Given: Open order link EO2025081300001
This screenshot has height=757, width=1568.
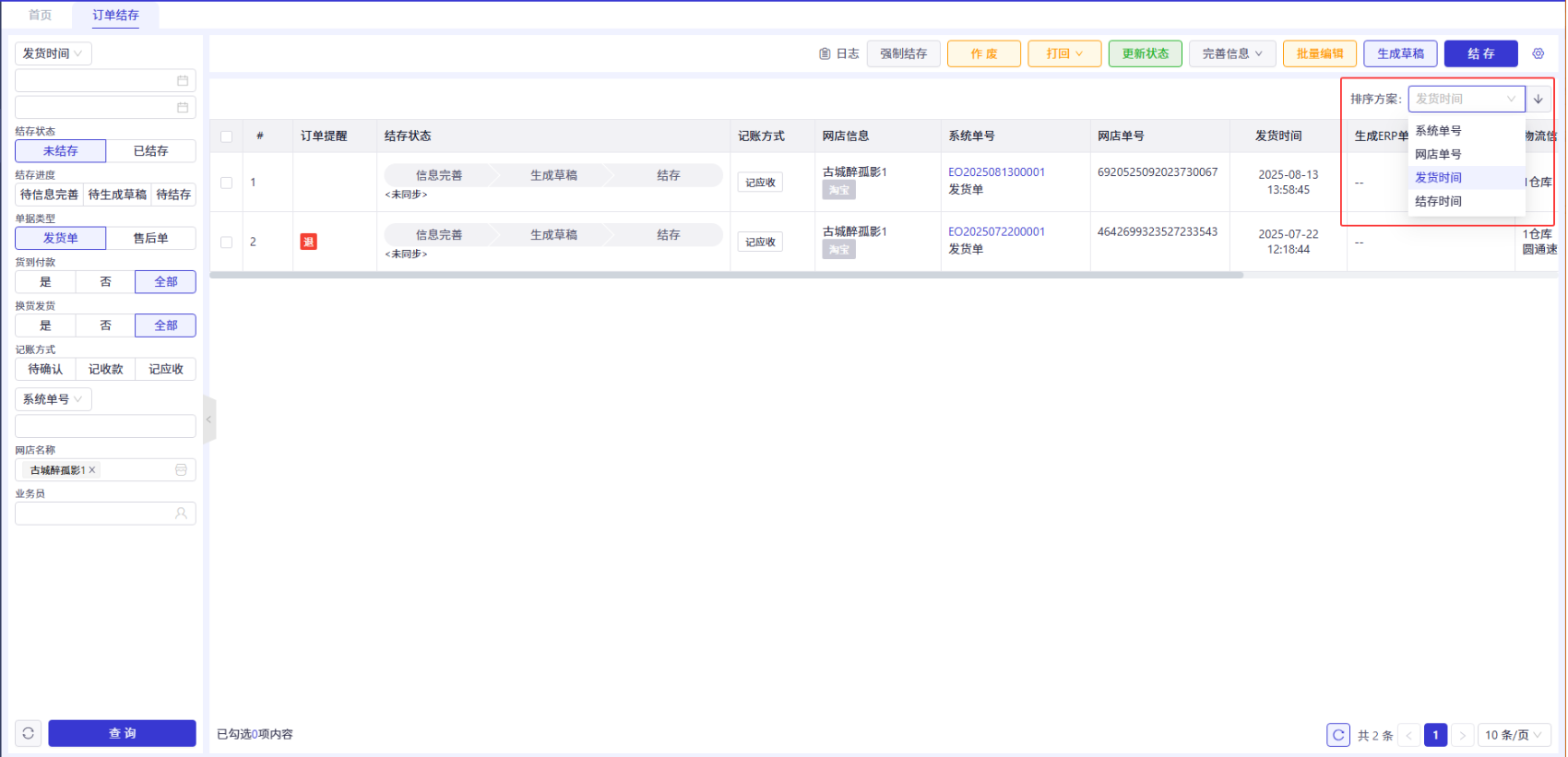Looking at the screenshot, I should click(997, 172).
